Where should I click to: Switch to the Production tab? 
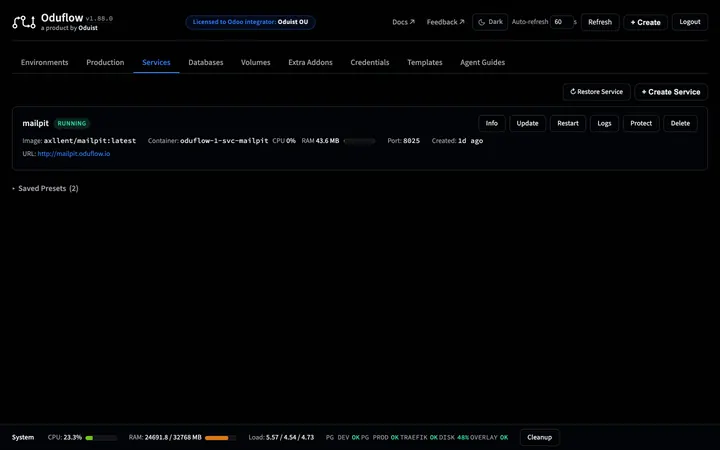(105, 62)
